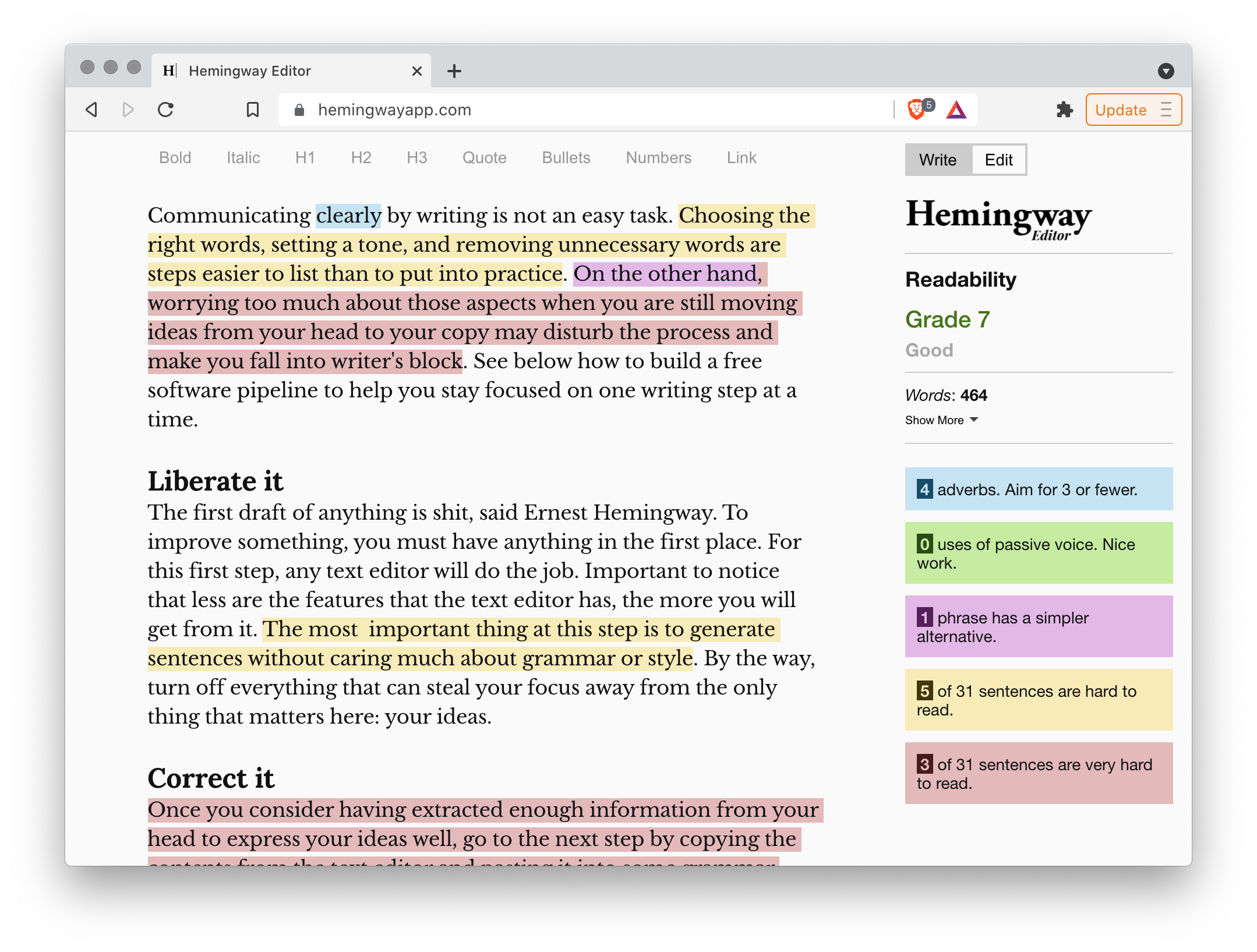The width and height of the screenshot is (1257, 952).
Task: Go forward using the browser forward arrow
Action: click(x=128, y=110)
